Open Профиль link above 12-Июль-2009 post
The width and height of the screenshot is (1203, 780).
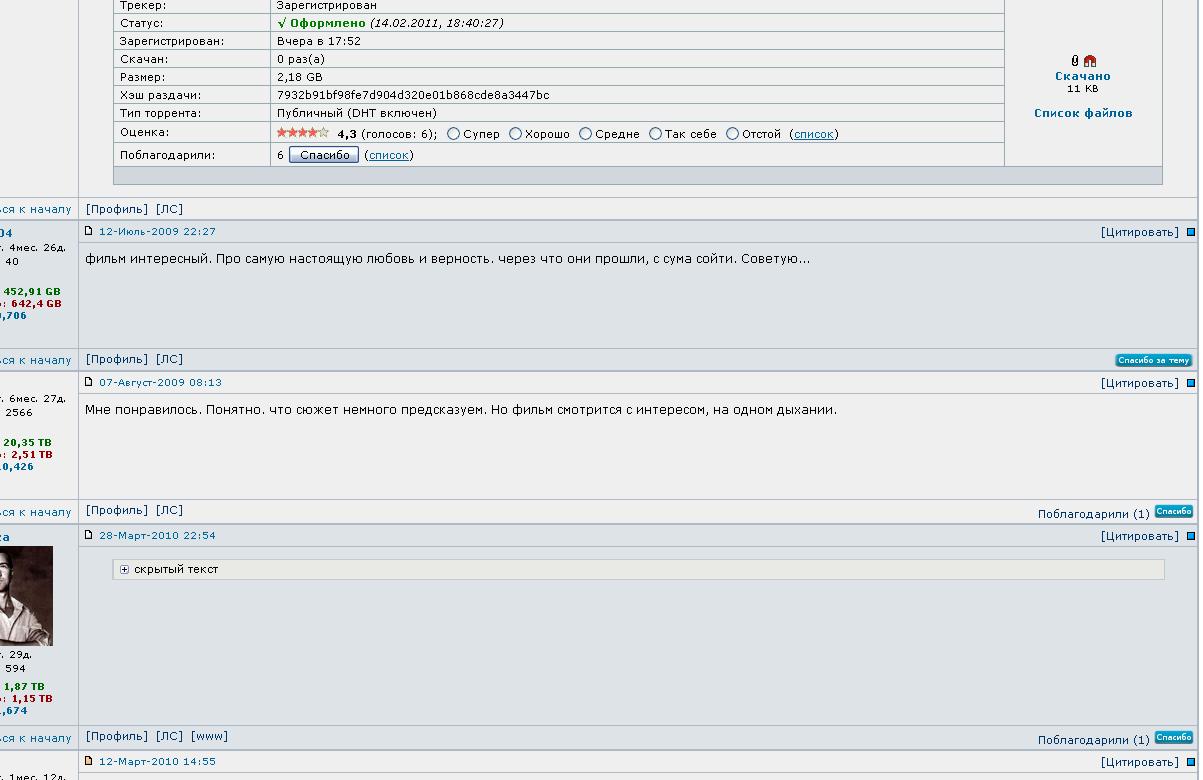coord(117,209)
